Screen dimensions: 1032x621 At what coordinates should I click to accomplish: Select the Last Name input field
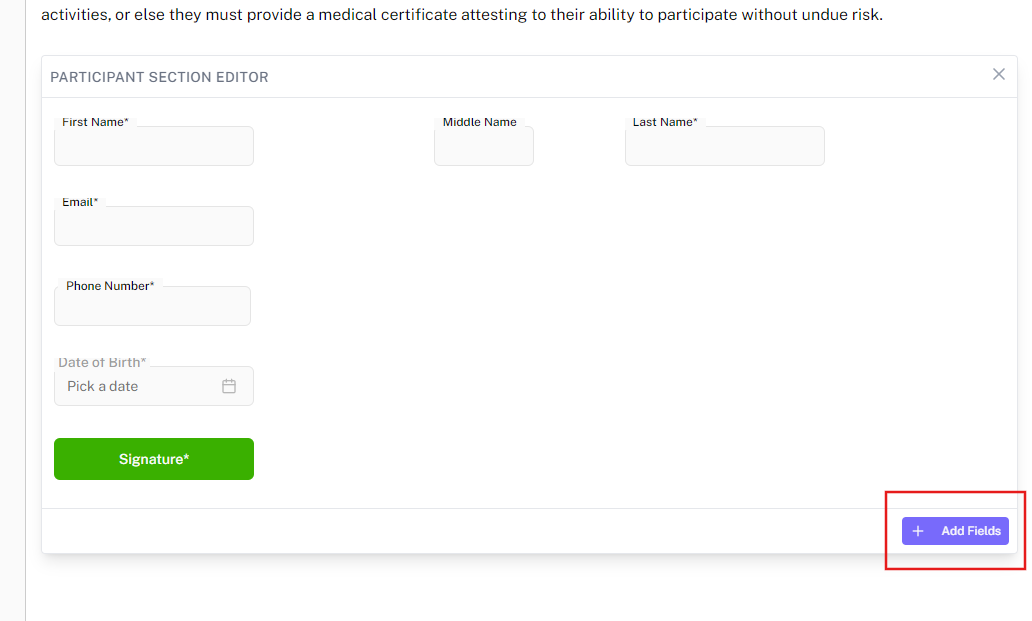tap(724, 148)
